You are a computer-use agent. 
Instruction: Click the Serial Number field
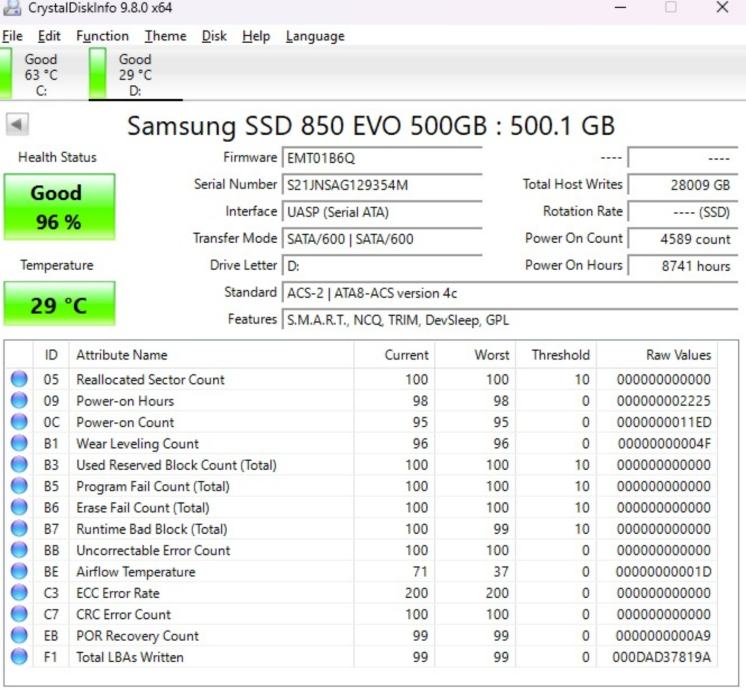pos(382,185)
